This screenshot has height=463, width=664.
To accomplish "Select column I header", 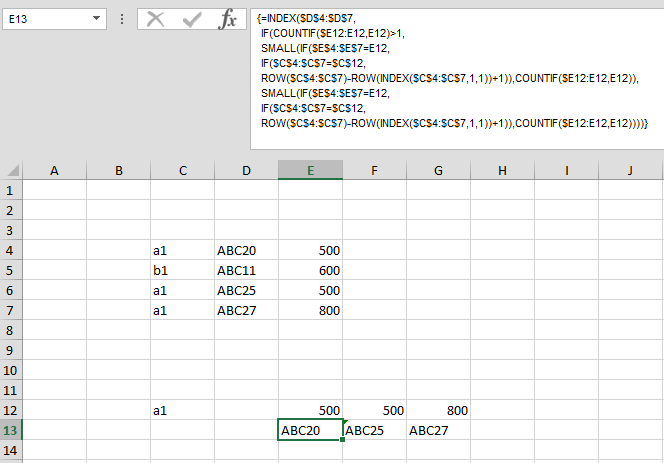I will (567, 170).
